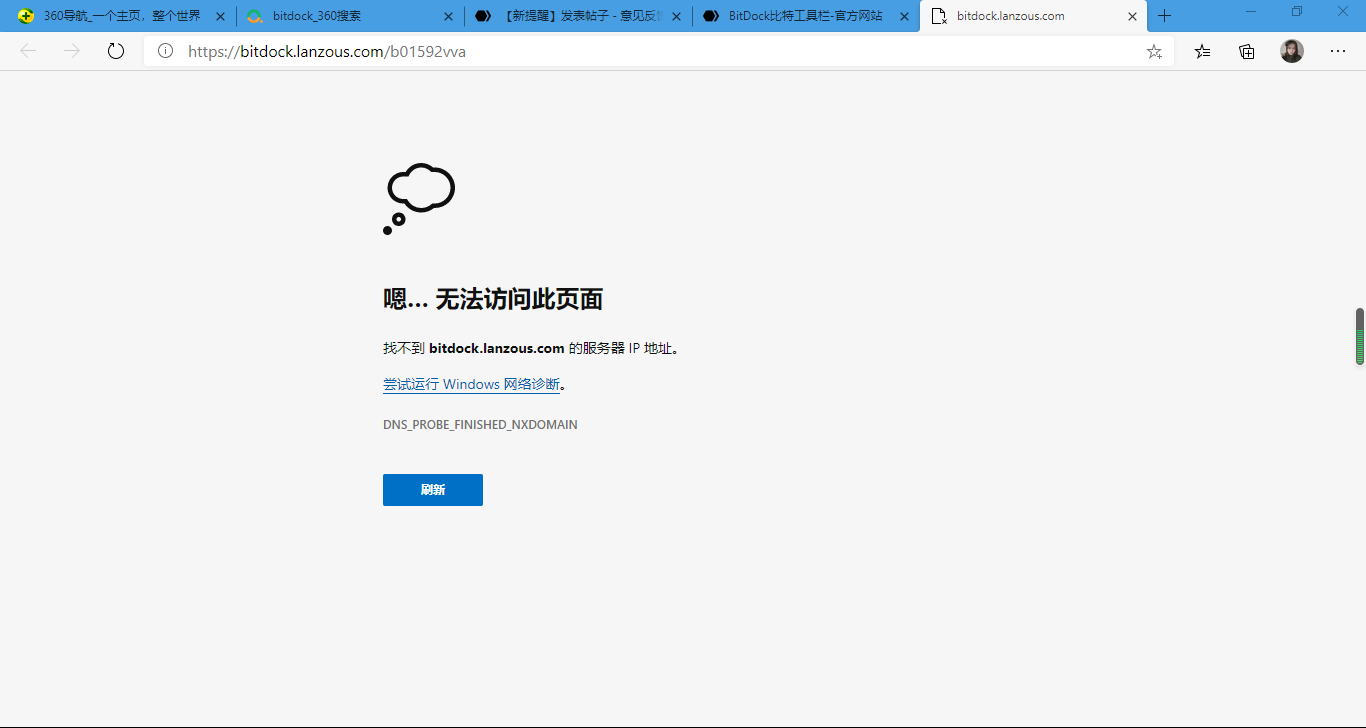Click the DNS_PROBE_FINISHED_NXDOMAIN error code text
The width and height of the screenshot is (1366, 728).
coord(480,424)
